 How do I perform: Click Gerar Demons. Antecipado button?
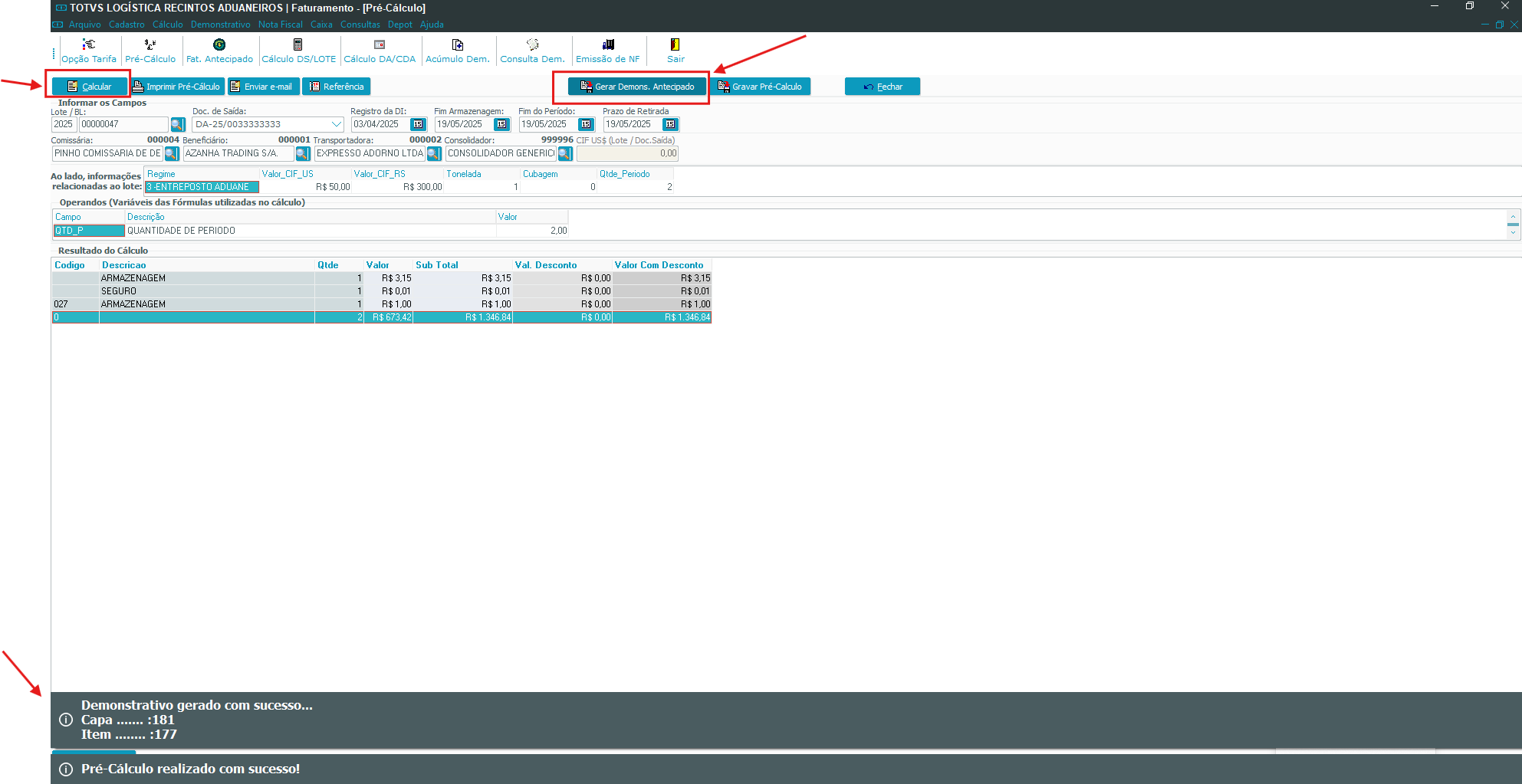tap(636, 87)
